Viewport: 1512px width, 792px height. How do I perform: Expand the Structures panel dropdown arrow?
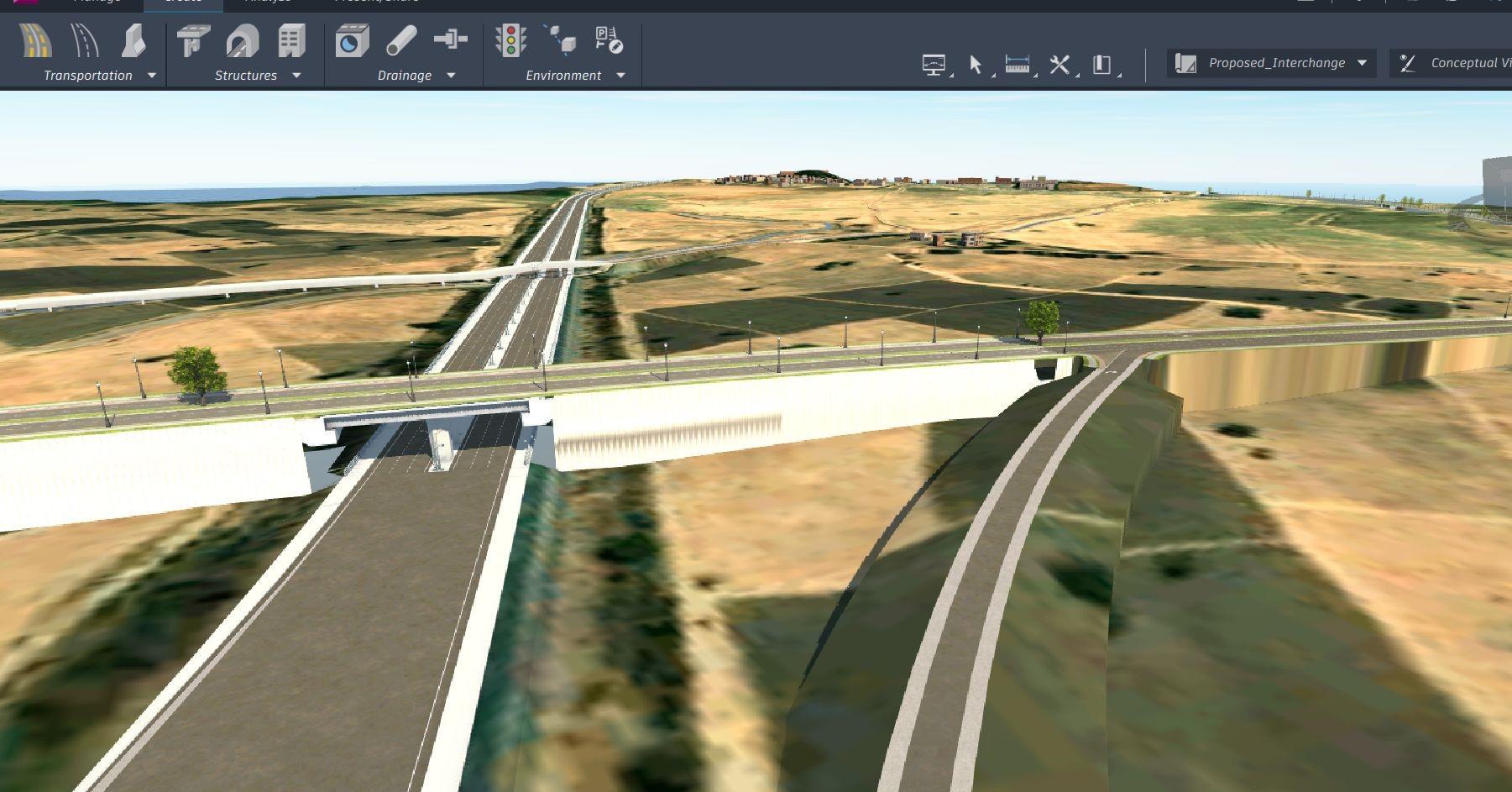296,76
